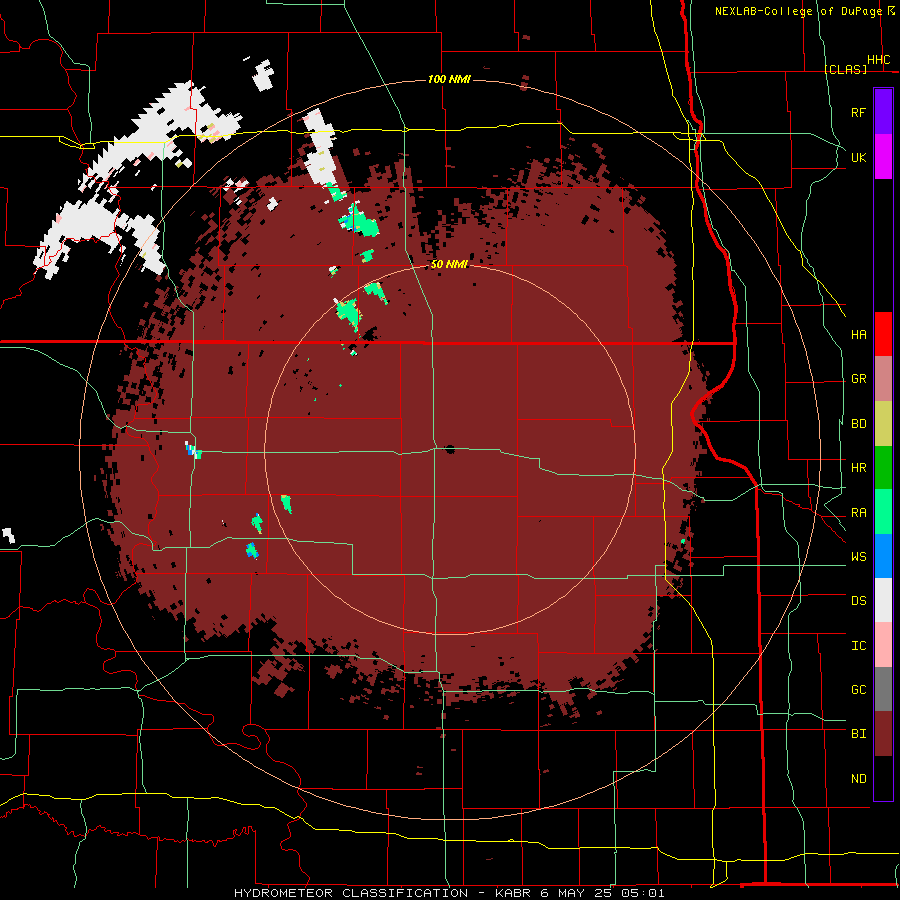Click the DS white legend swatch
900x900 pixels.
click(883, 600)
